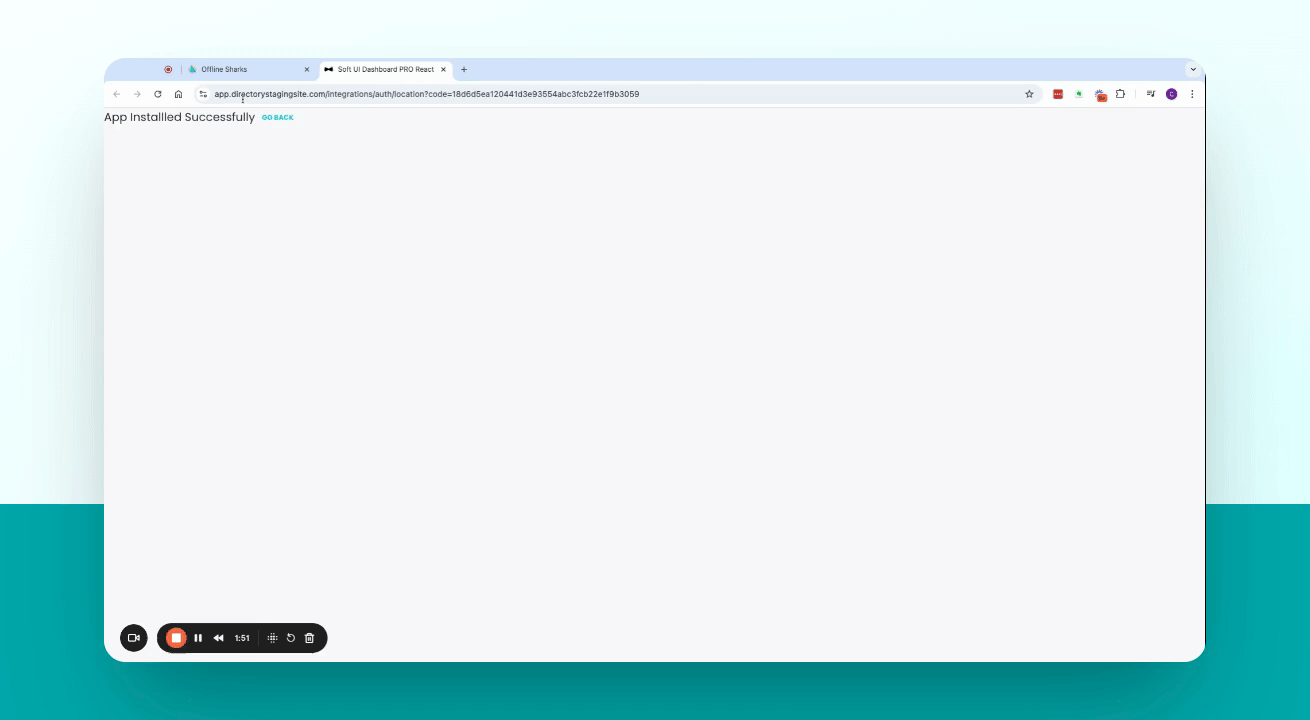This screenshot has width=1310, height=720.
Task: Open a new browser tab
Action: coord(464,70)
